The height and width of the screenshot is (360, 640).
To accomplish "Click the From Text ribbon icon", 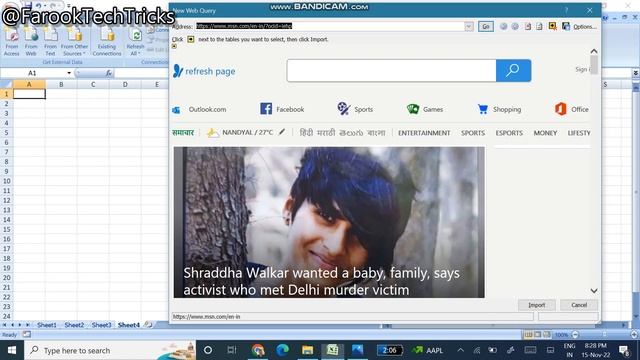I will pyautogui.click(x=50, y=42).
